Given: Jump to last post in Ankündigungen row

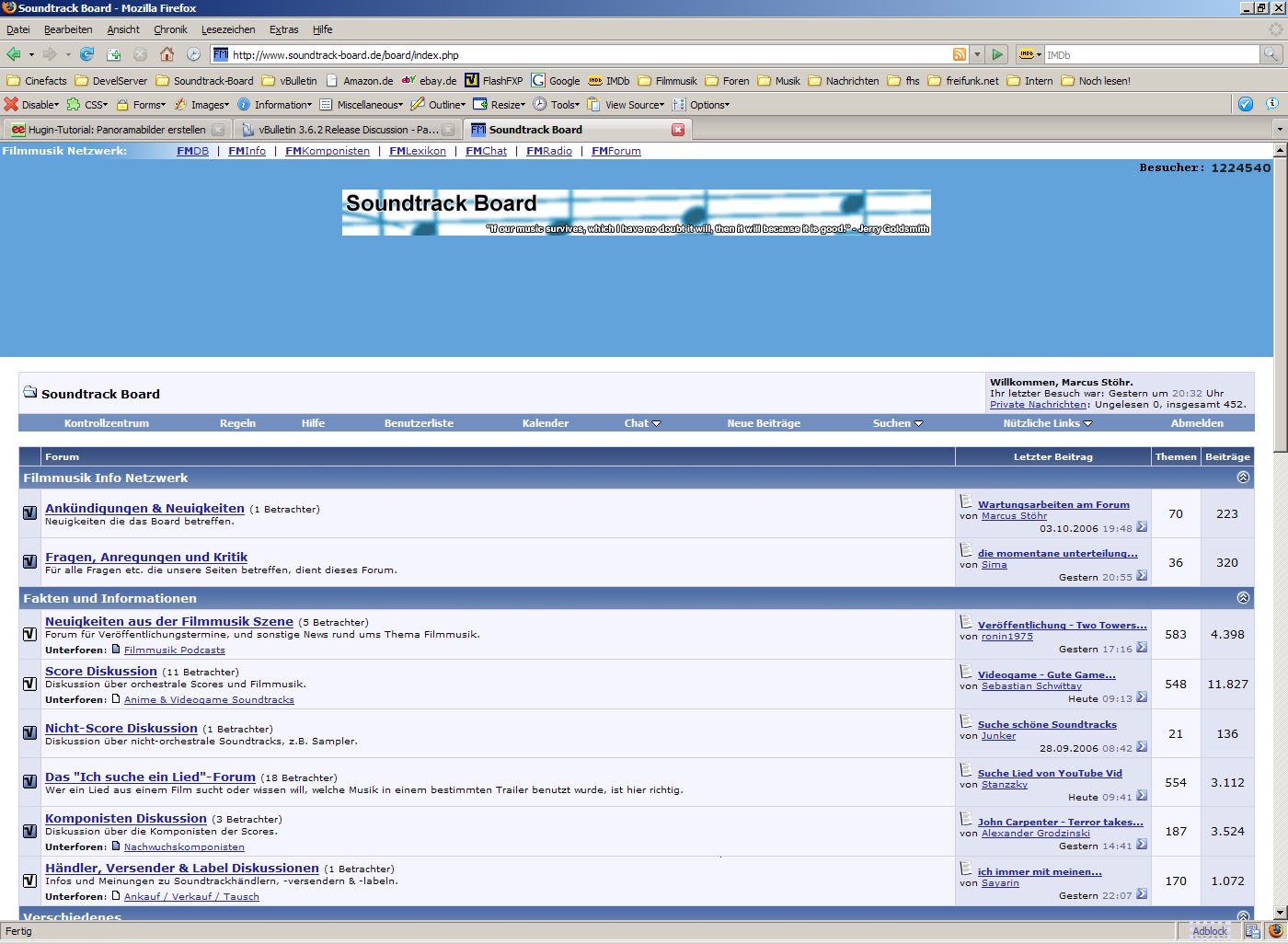Looking at the screenshot, I should (x=1142, y=527).
